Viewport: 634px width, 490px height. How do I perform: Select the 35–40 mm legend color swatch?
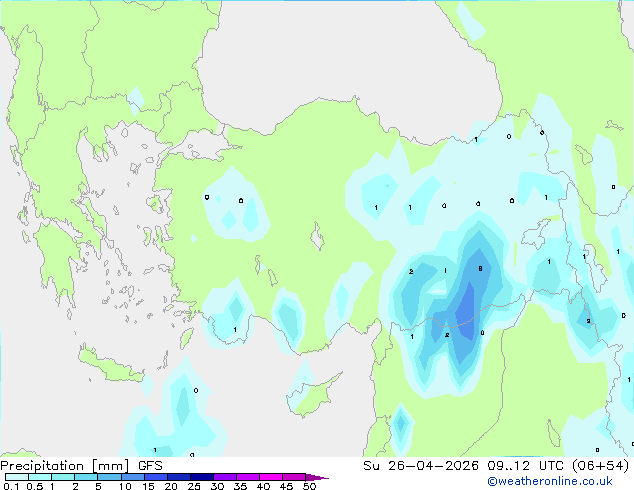pyautogui.click(x=248, y=477)
